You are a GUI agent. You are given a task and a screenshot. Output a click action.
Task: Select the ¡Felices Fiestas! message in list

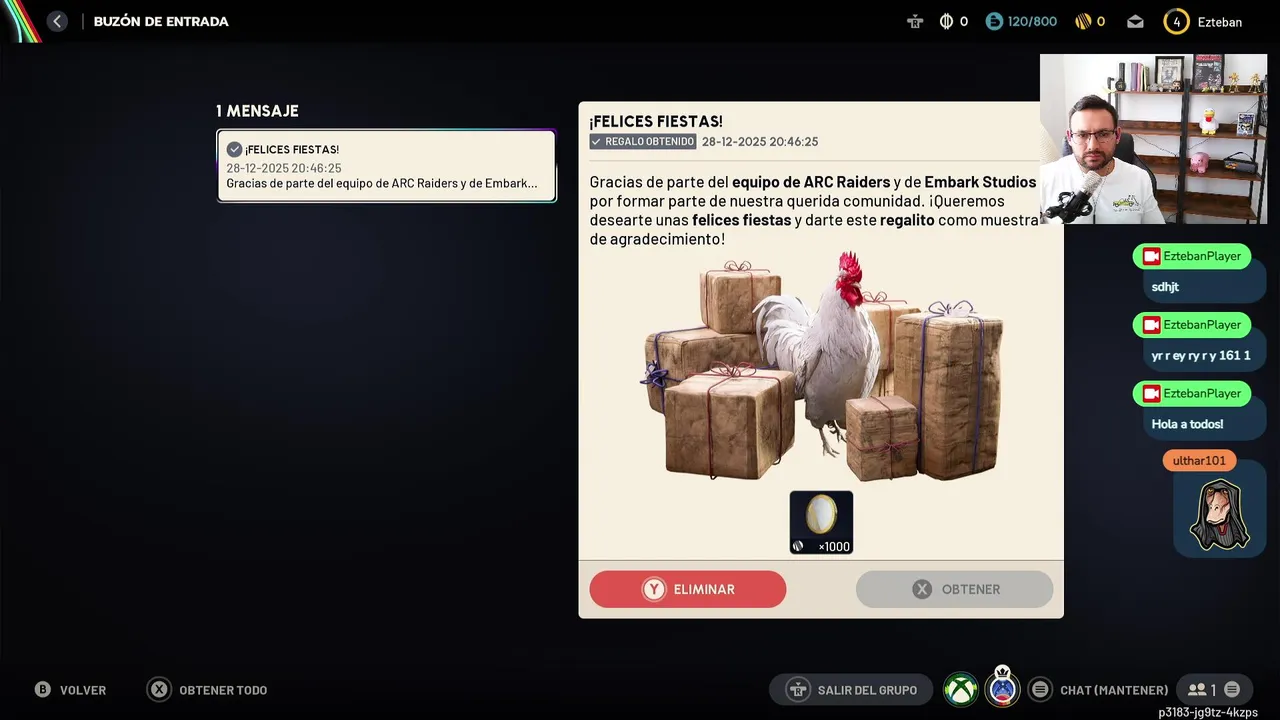tap(386, 166)
